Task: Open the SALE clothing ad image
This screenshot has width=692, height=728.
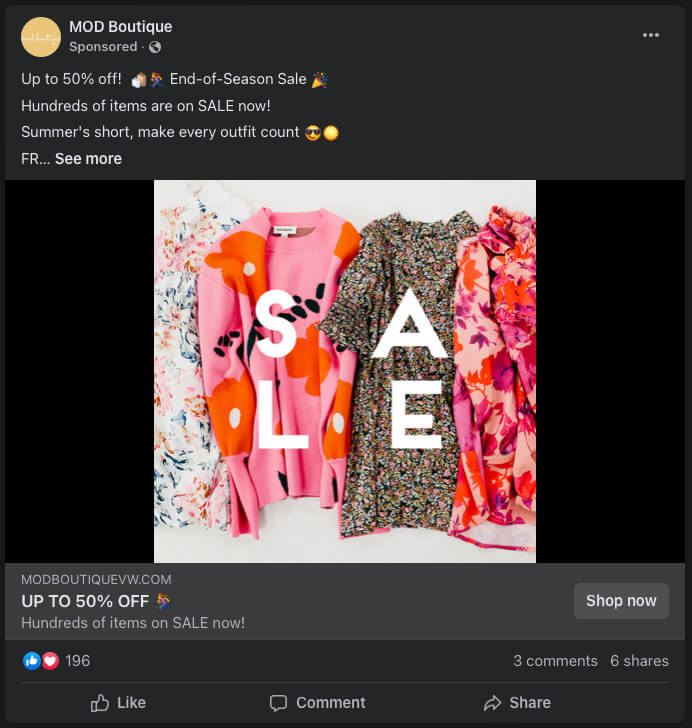Action: tap(345, 371)
